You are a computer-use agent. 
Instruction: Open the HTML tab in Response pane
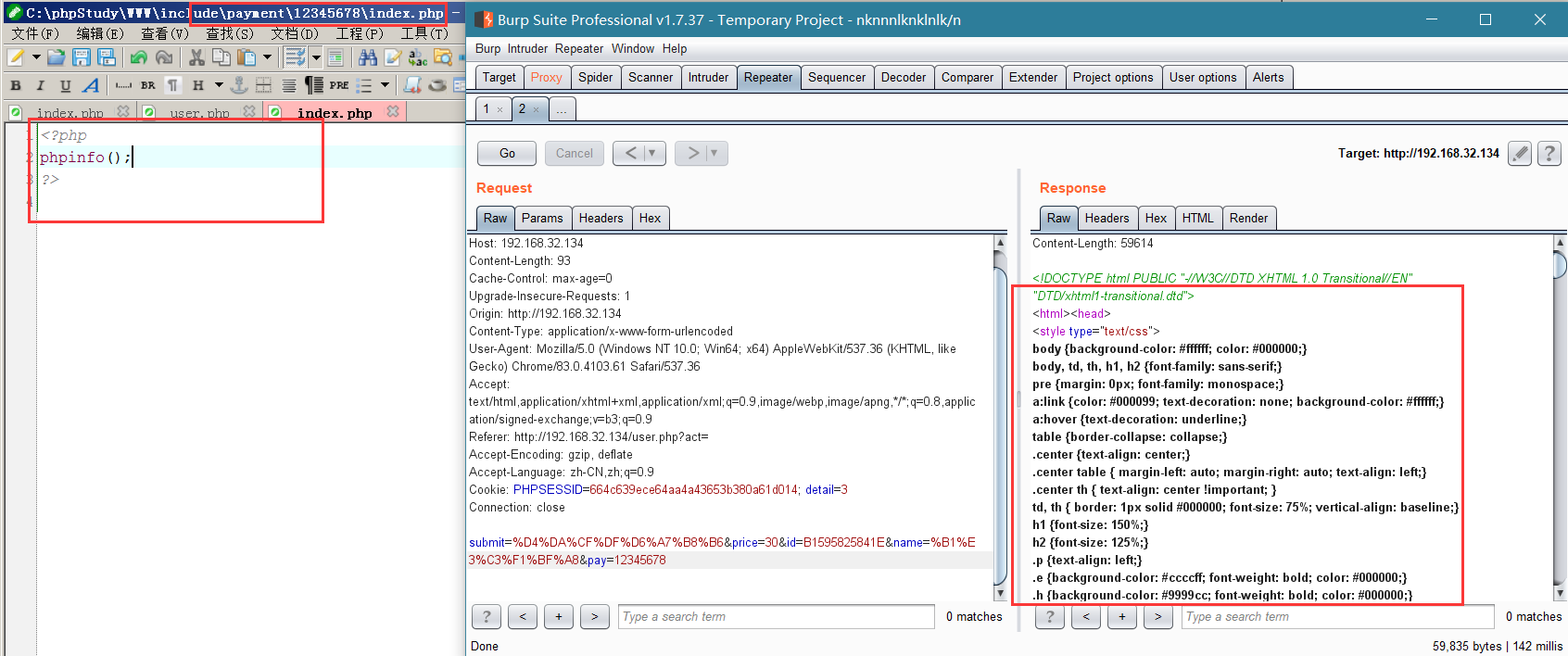point(1197,219)
